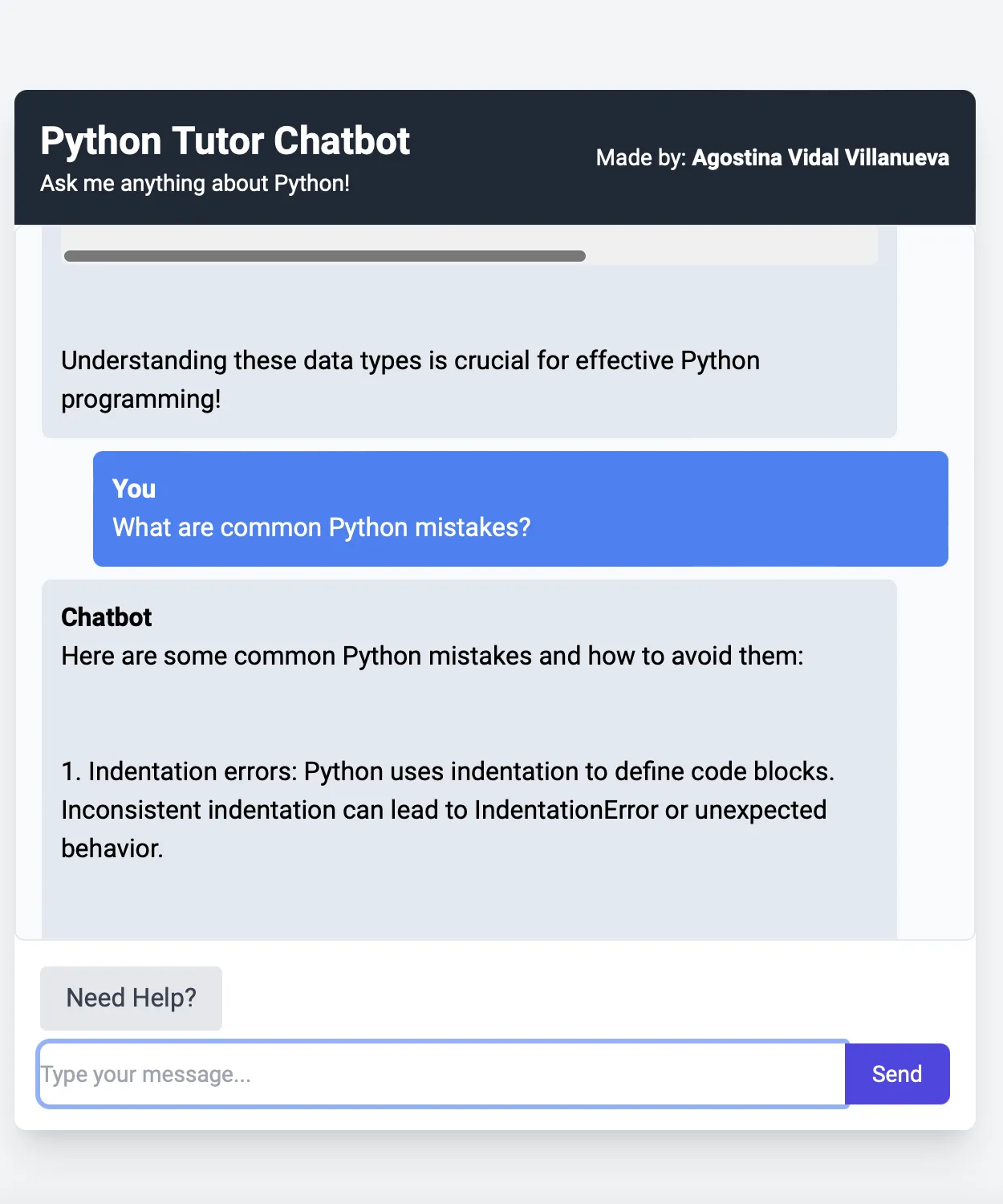The height and width of the screenshot is (1204, 1003).
Task: Click the 'Made by:' label in header
Action: coord(640,157)
